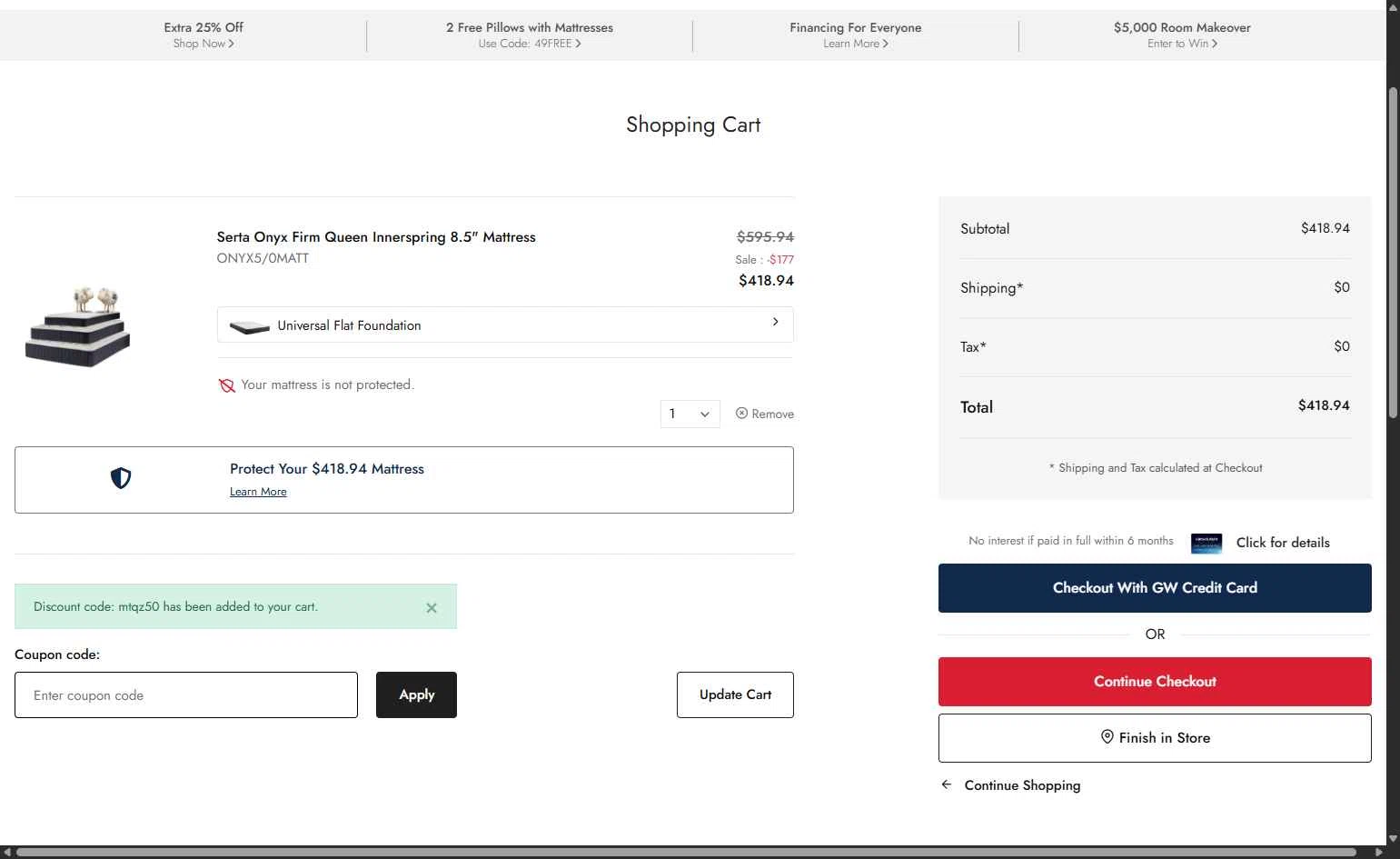The image size is (1400, 859).
Task: Click the struck-through $595.94 original price
Action: pyautogui.click(x=765, y=237)
